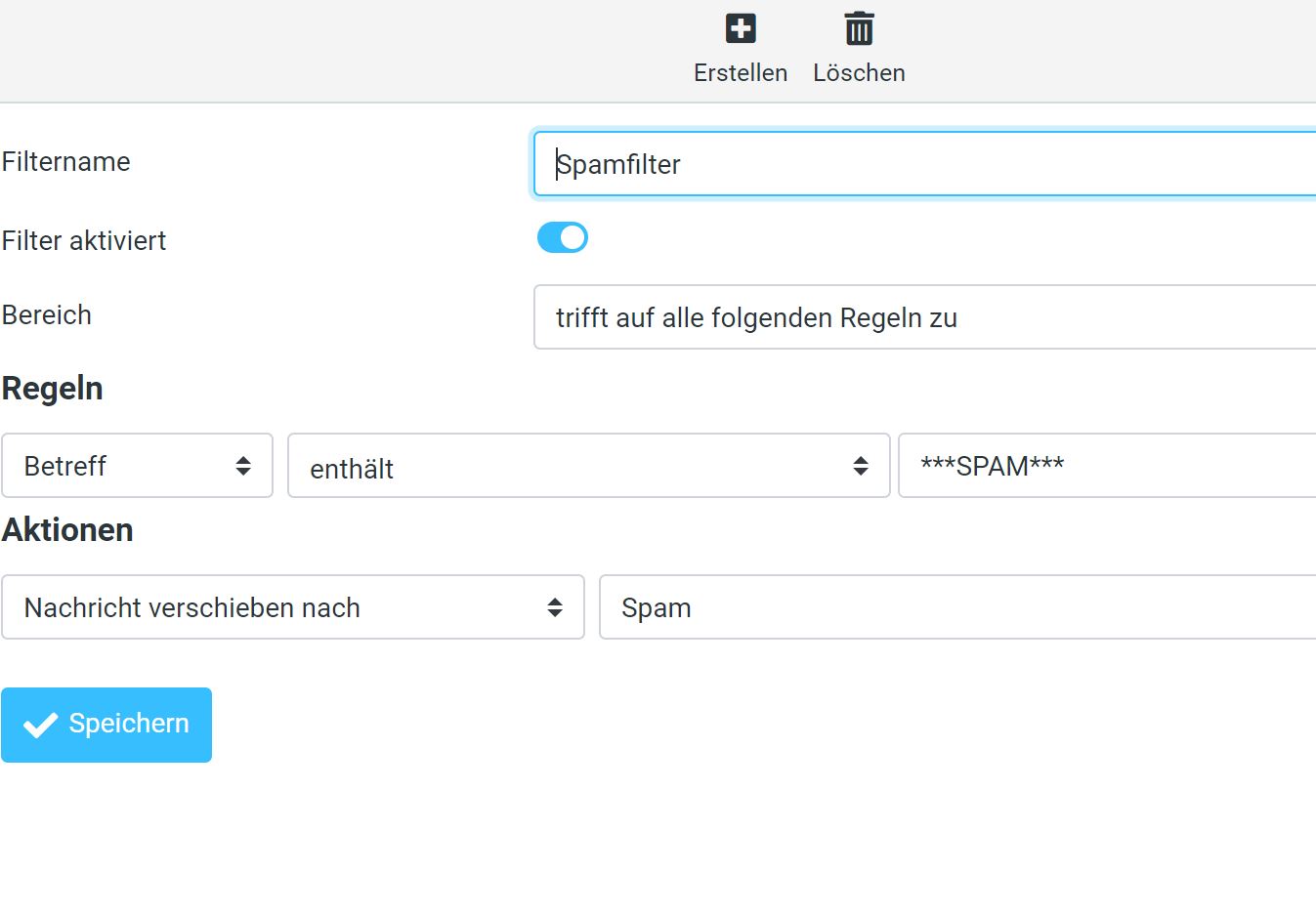Click the Erstellen plus icon
Image resolution: width=1316 pixels, height=915 pixels.
741,28
